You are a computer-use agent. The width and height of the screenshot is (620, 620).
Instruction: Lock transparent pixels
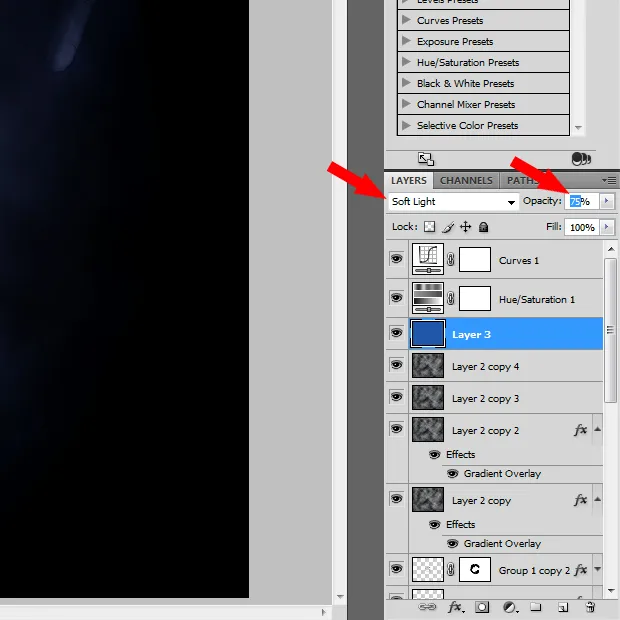point(430,227)
